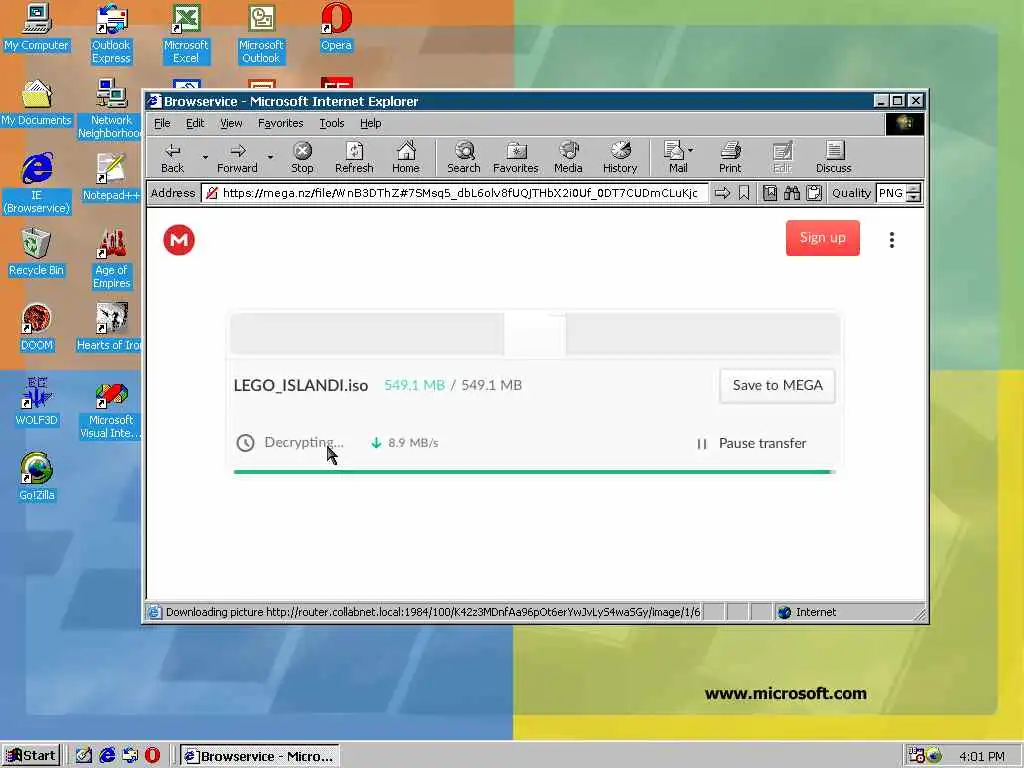Click Browservice taskbar button
1024x768 pixels.
tap(259, 756)
